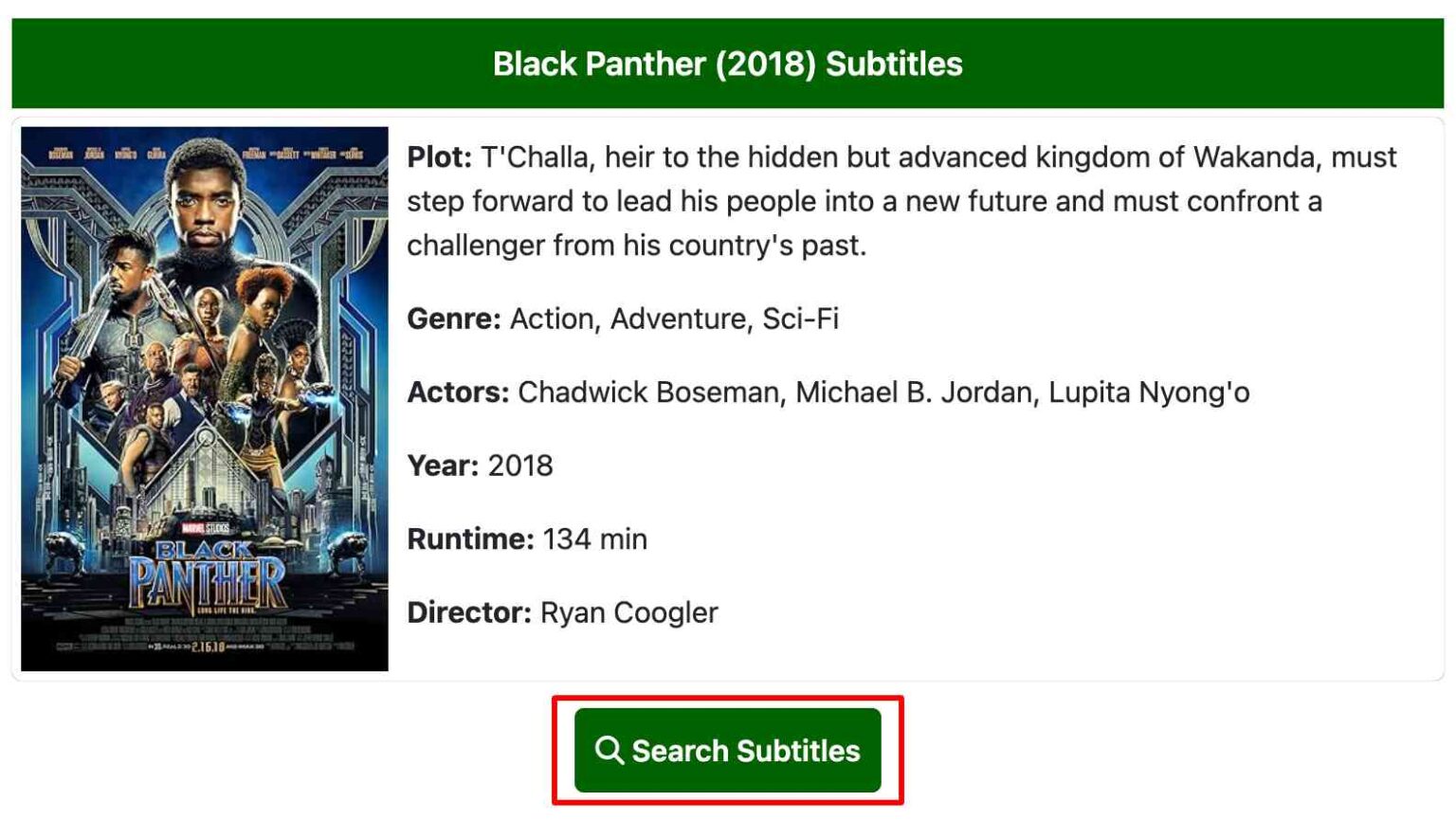This screenshot has width=1456, height=821.
Task: Click the Plot label
Action: click(x=439, y=157)
